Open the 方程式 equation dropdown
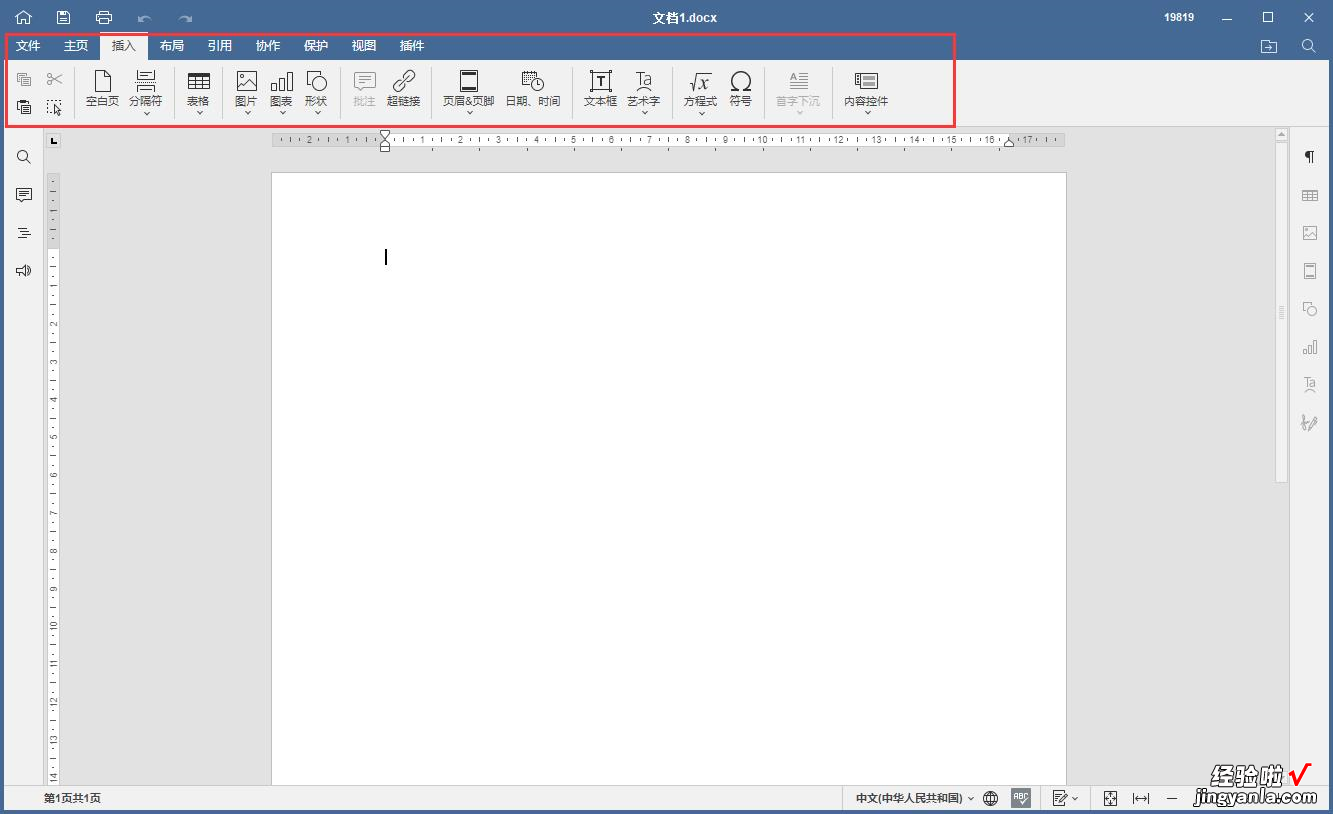 pyautogui.click(x=701, y=93)
